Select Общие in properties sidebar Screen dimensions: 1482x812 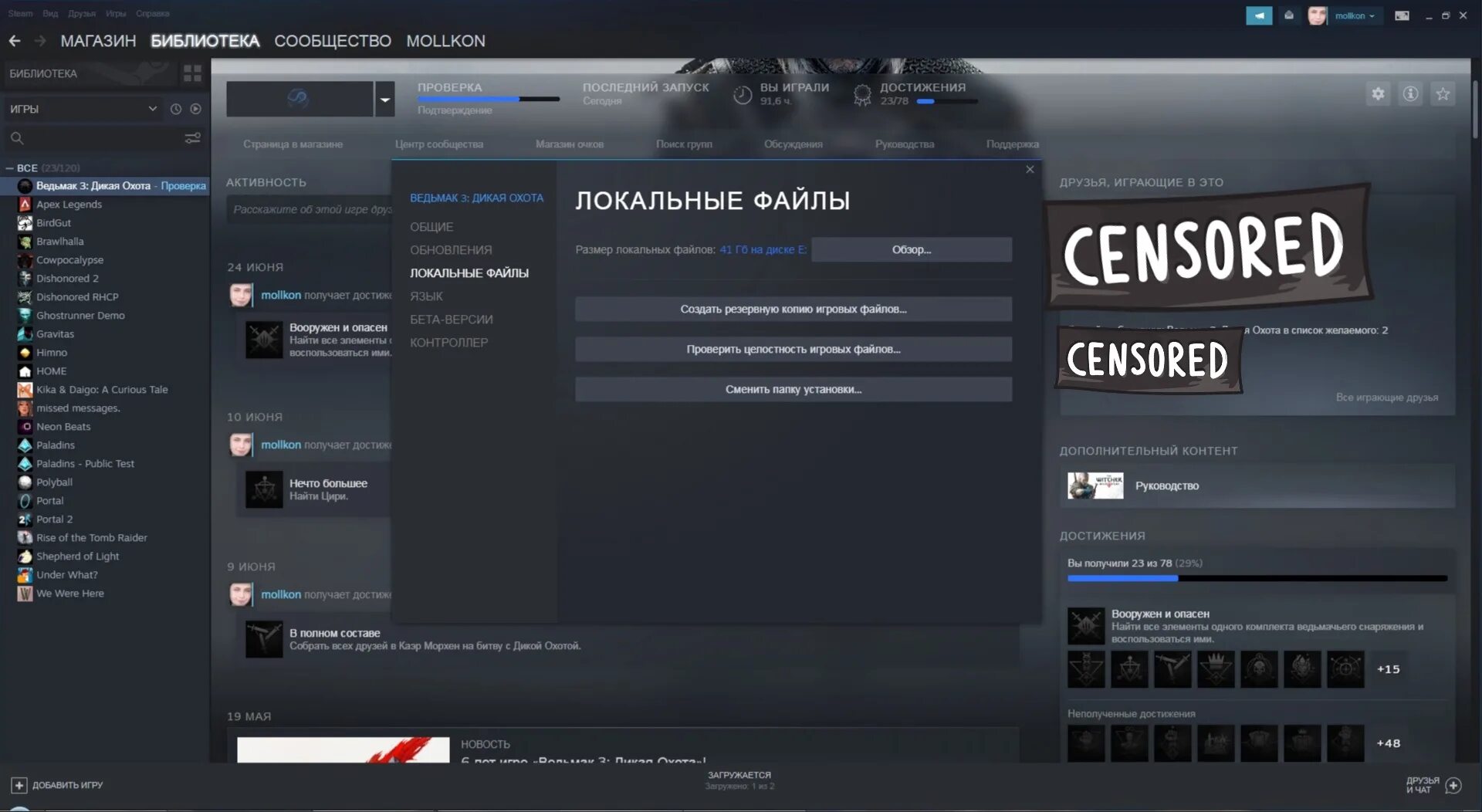pyautogui.click(x=431, y=227)
